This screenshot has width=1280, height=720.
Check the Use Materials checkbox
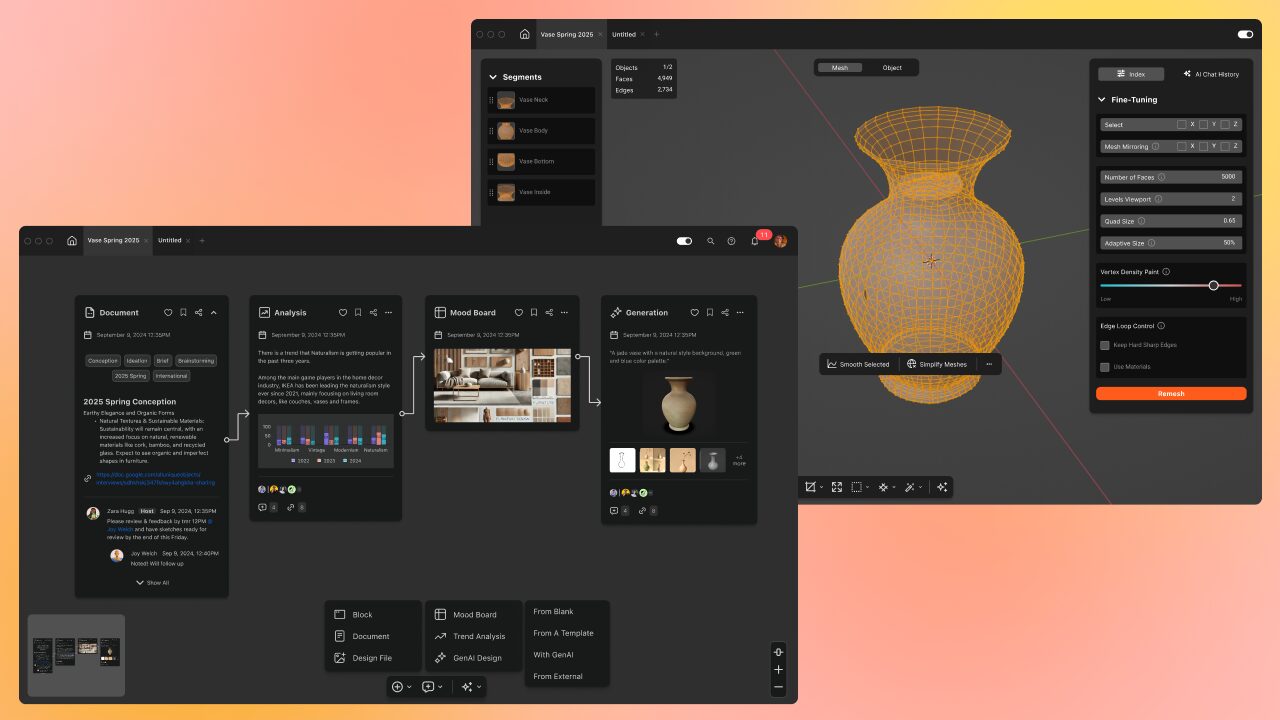click(x=1105, y=367)
